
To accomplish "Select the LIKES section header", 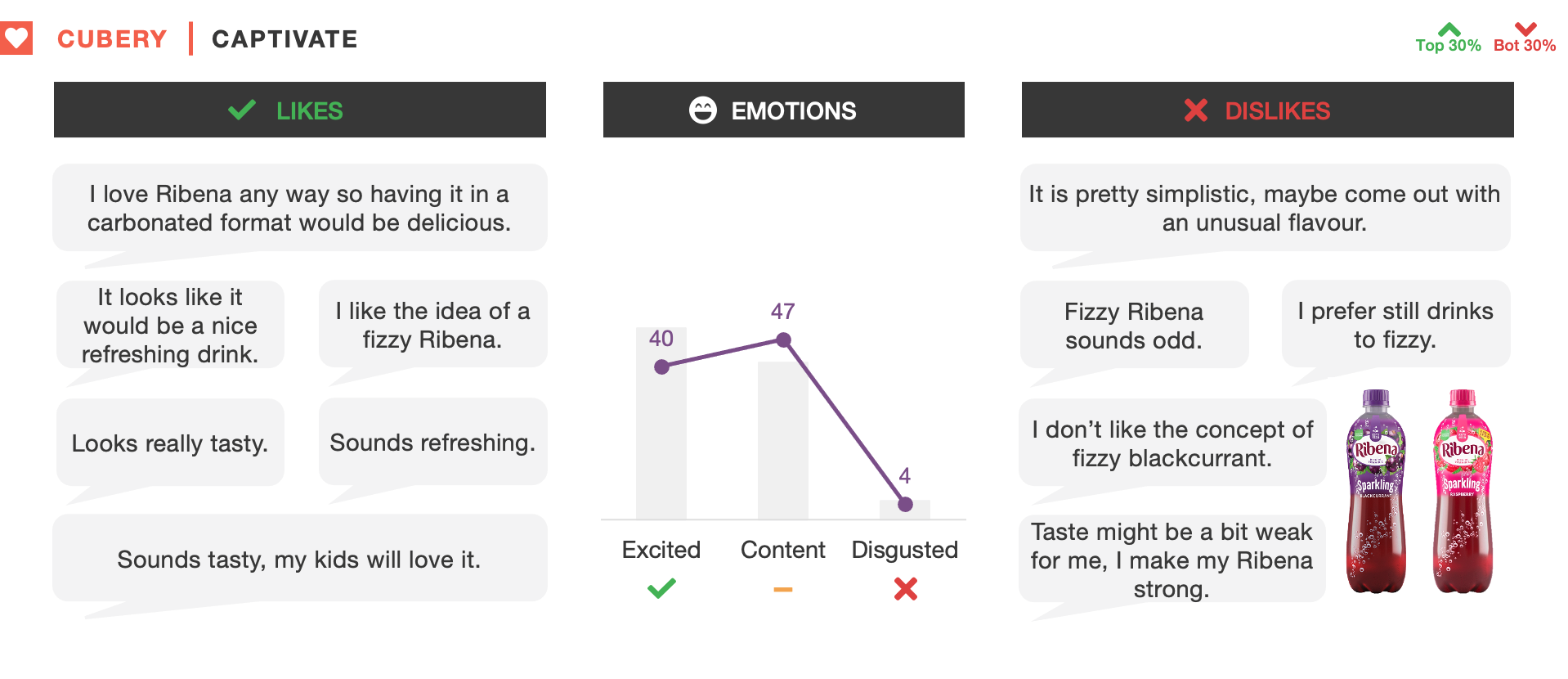I will click(309, 110).
